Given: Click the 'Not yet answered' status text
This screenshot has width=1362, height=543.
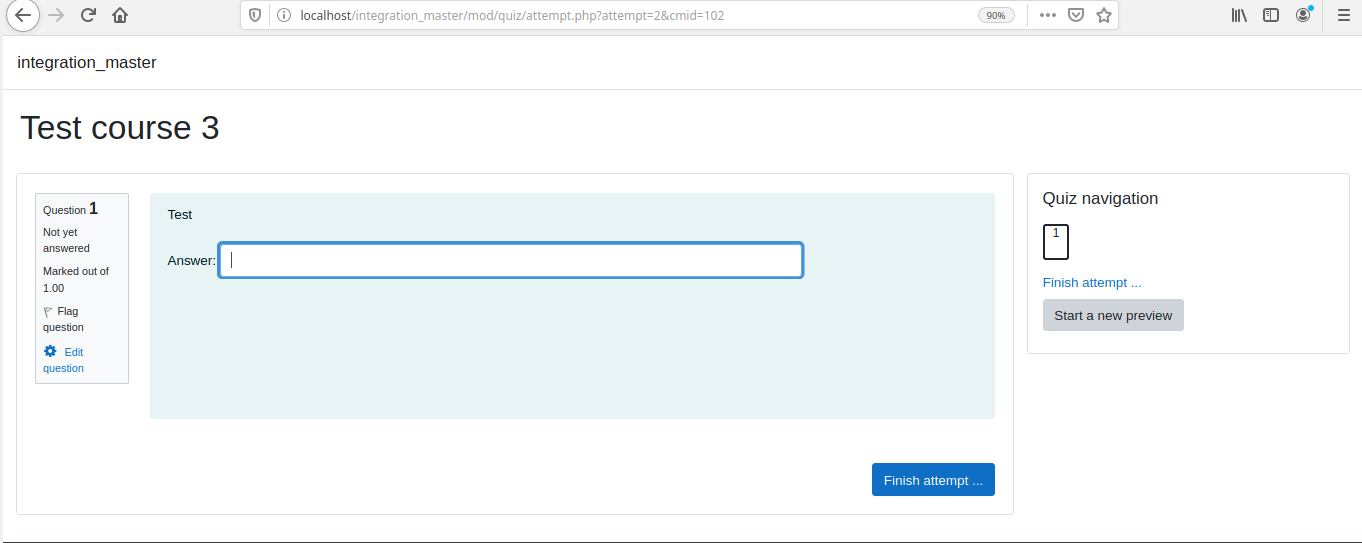Looking at the screenshot, I should (66, 240).
